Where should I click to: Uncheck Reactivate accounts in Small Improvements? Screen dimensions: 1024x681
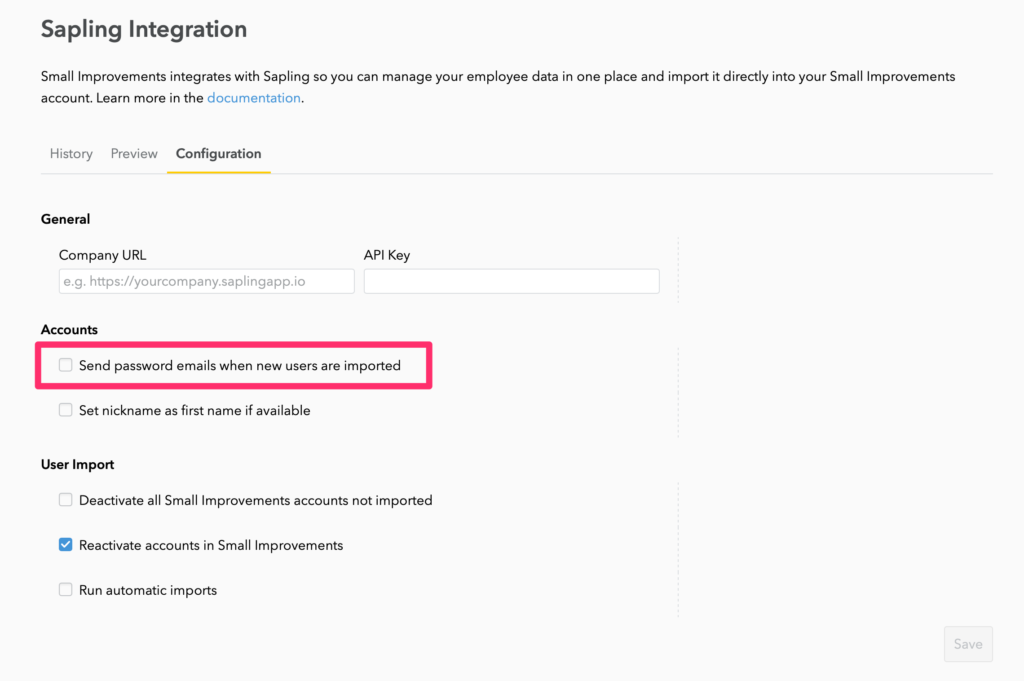(65, 545)
